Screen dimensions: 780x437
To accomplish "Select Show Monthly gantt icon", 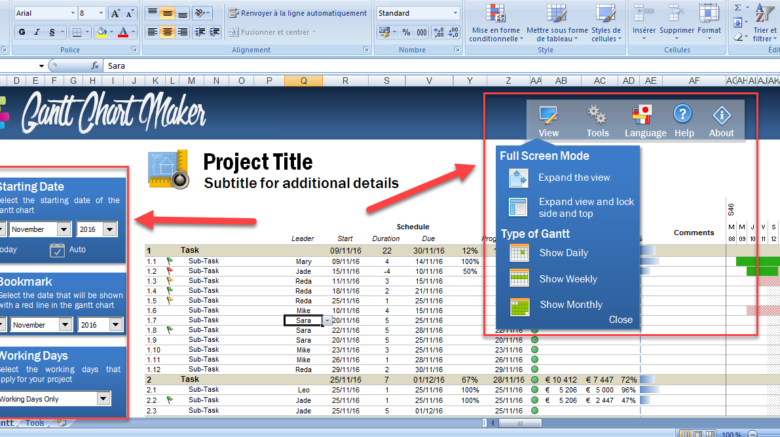I will click(x=518, y=305).
